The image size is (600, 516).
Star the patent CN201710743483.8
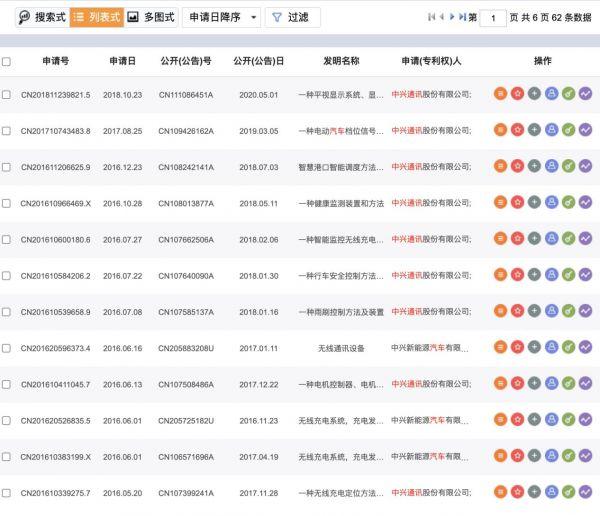coord(517,130)
